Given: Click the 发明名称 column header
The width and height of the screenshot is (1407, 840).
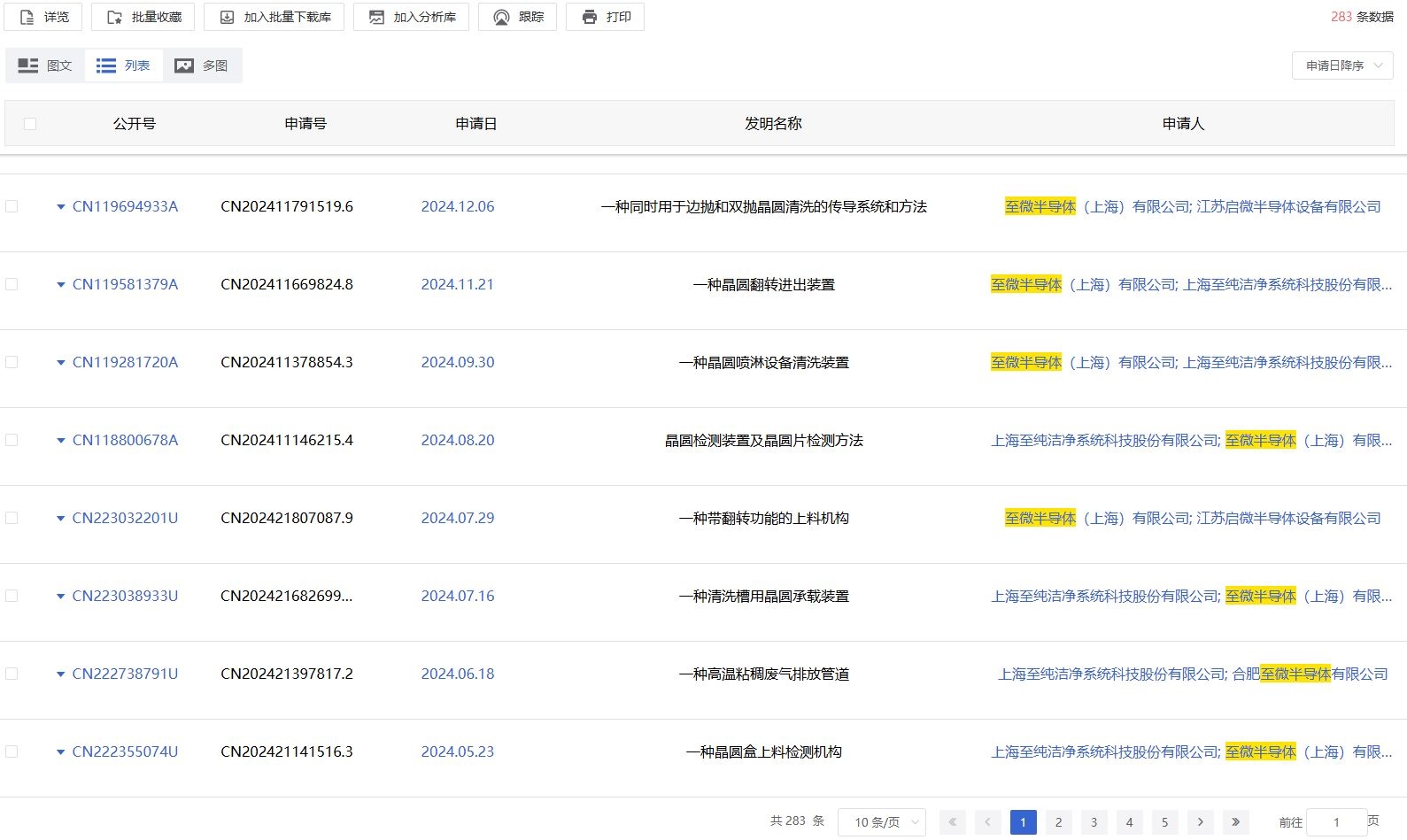Looking at the screenshot, I should pos(773,124).
